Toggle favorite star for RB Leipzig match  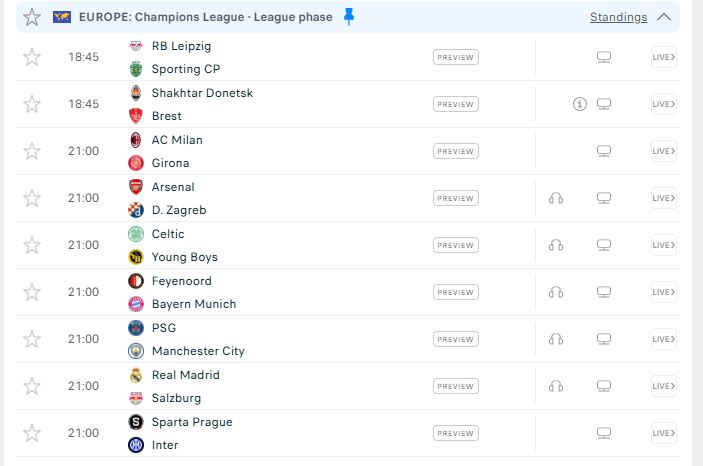point(32,57)
